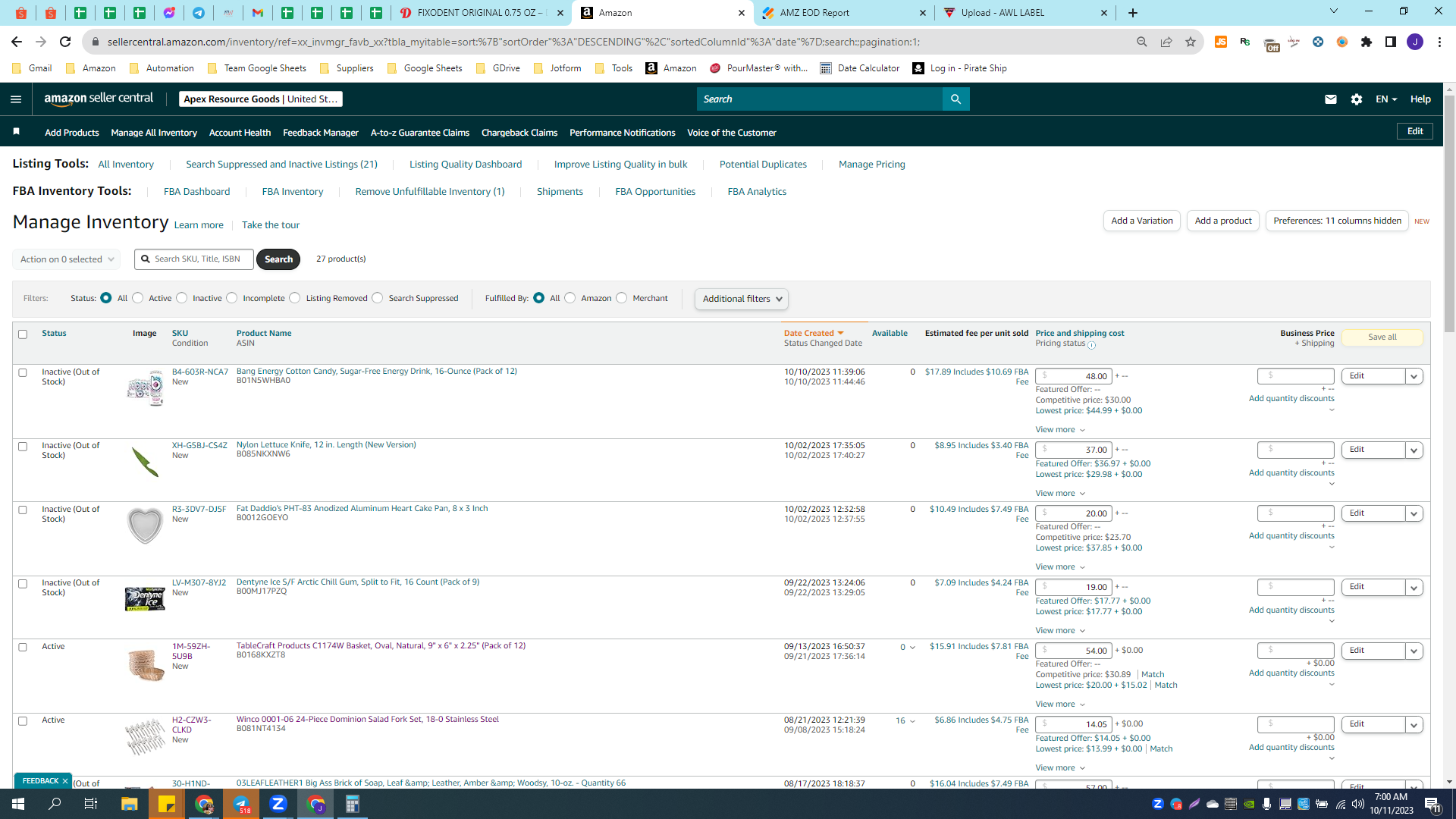1456x819 pixels.
Task: Open the Windows notification center icon
Action: click(x=1432, y=804)
